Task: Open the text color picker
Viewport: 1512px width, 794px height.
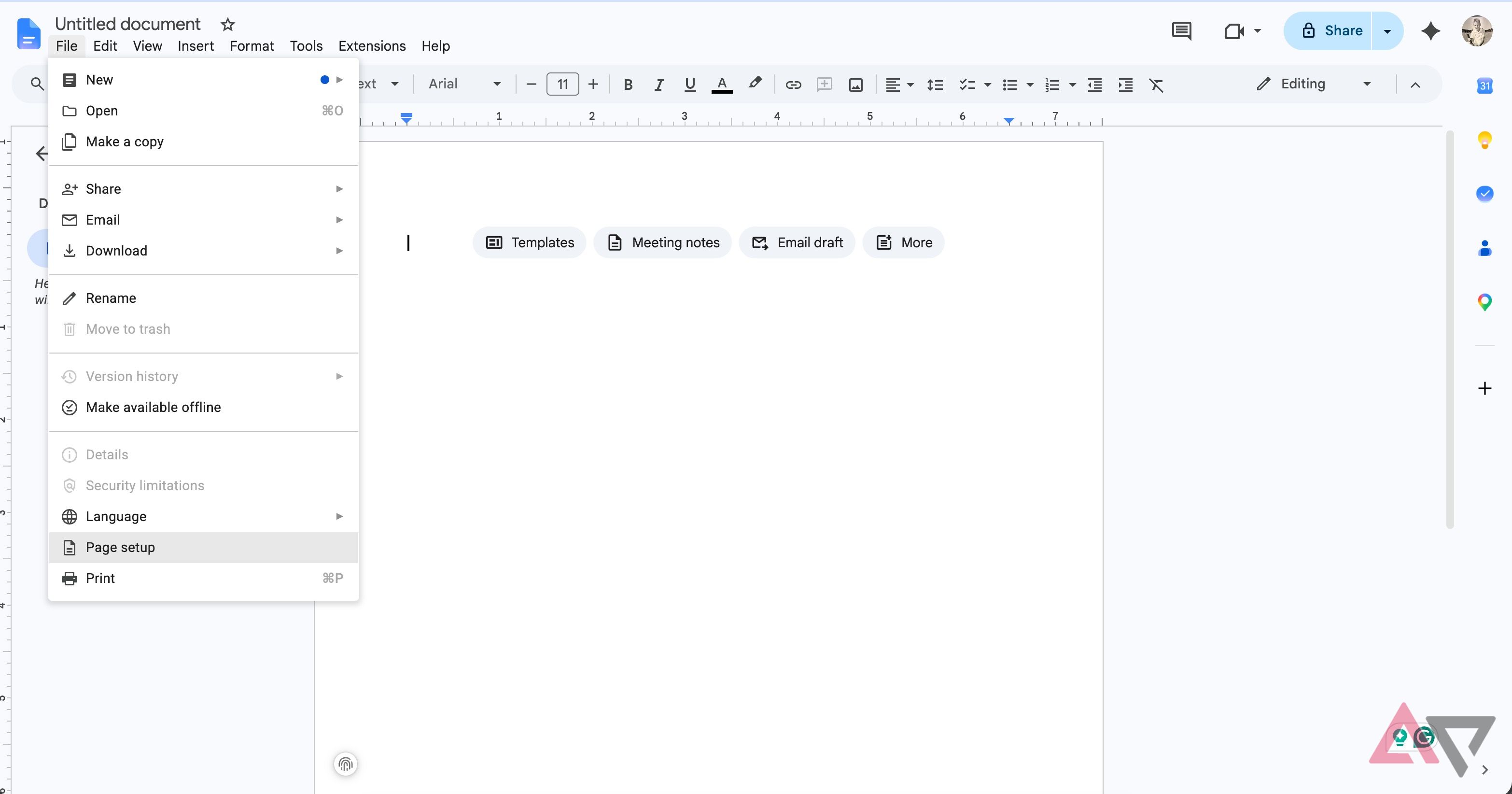Action: (721, 85)
